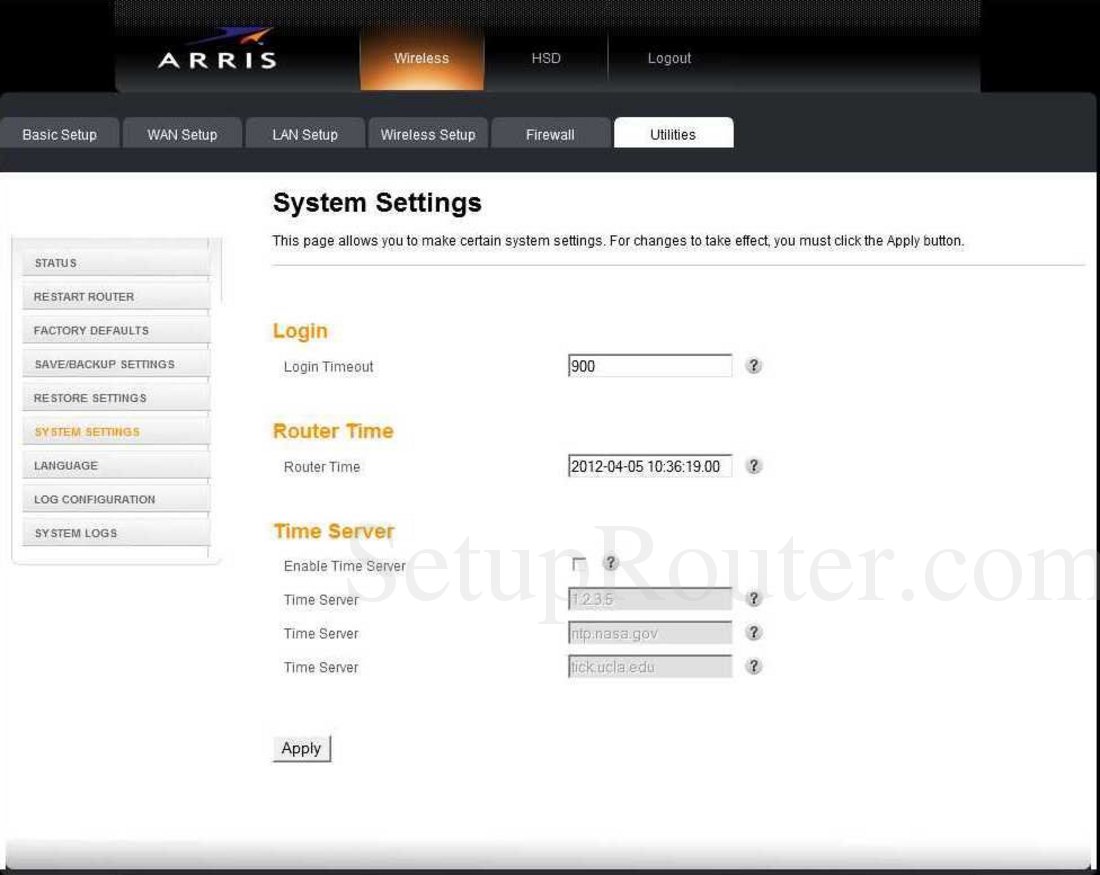Switch to the Basic Setup tab

58,133
